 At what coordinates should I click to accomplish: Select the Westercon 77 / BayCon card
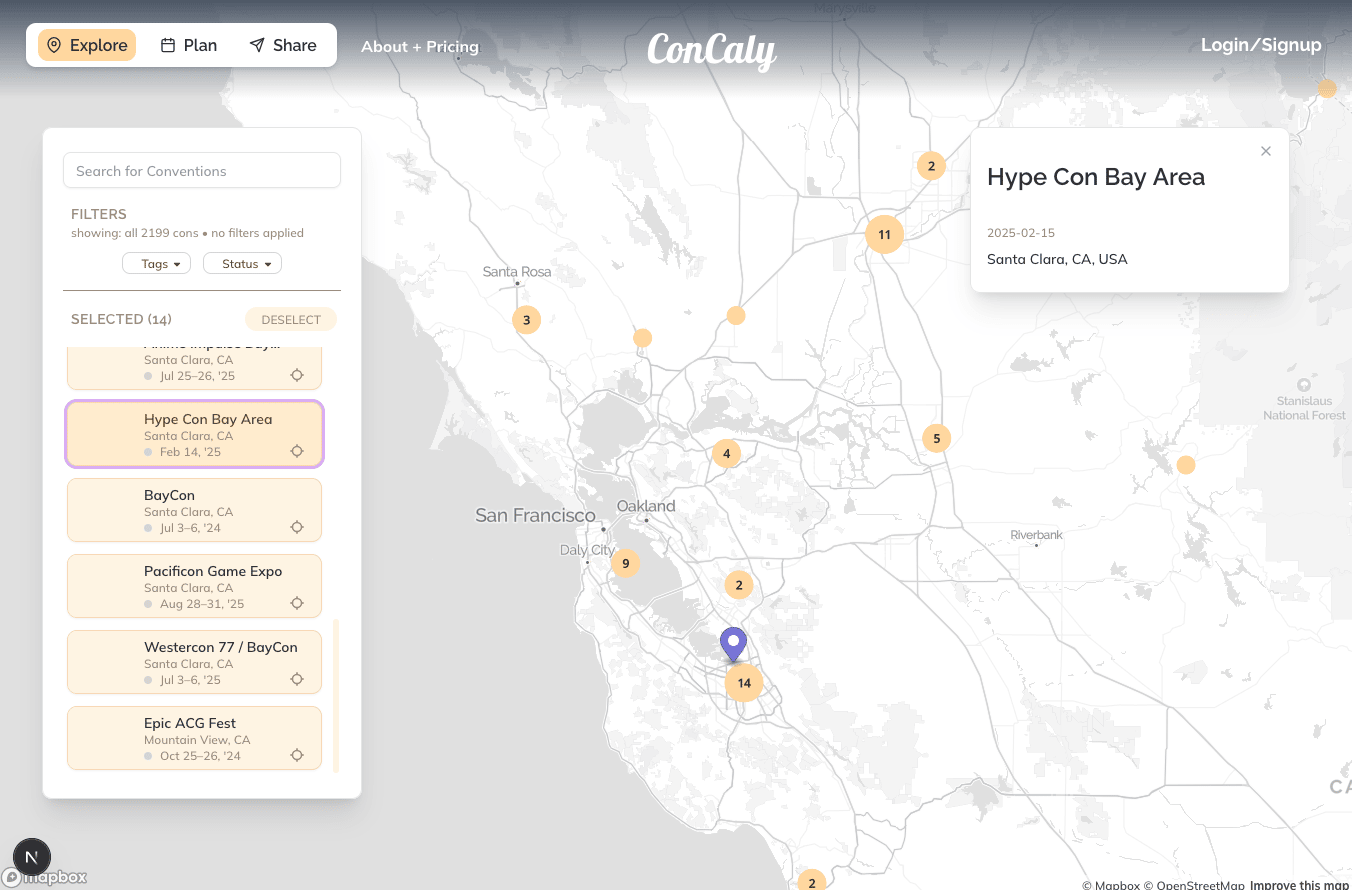(x=195, y=662)
